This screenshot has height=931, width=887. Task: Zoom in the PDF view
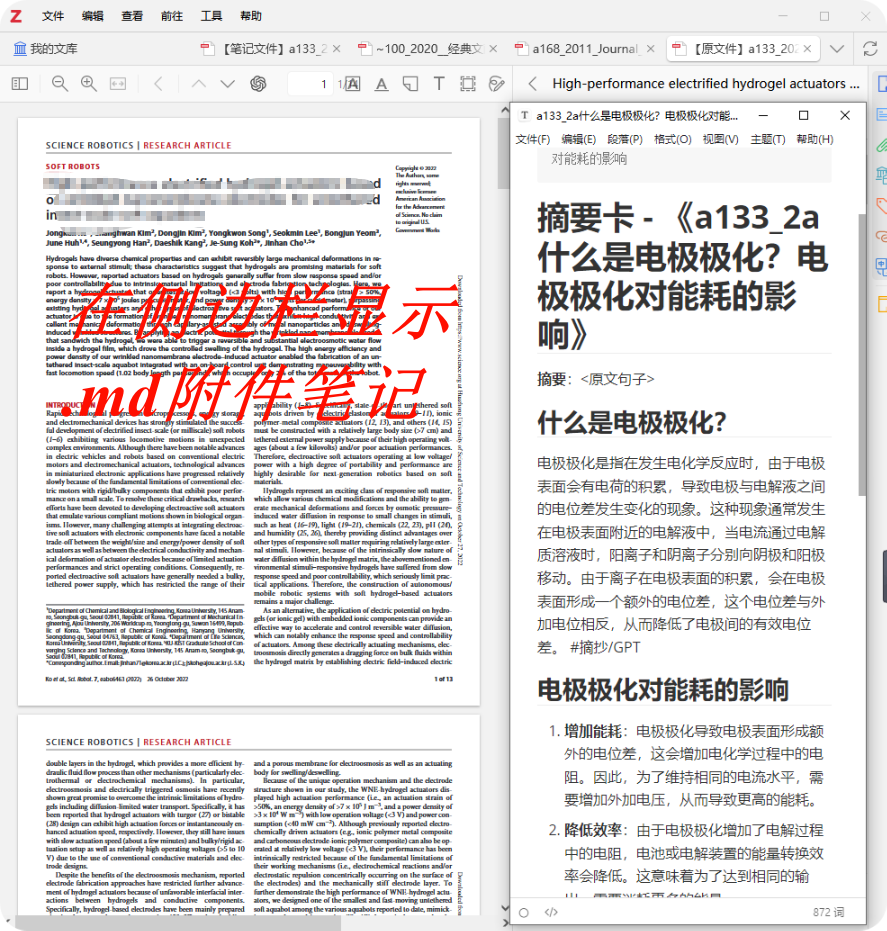pyautogui.click(x=88, y=84)
